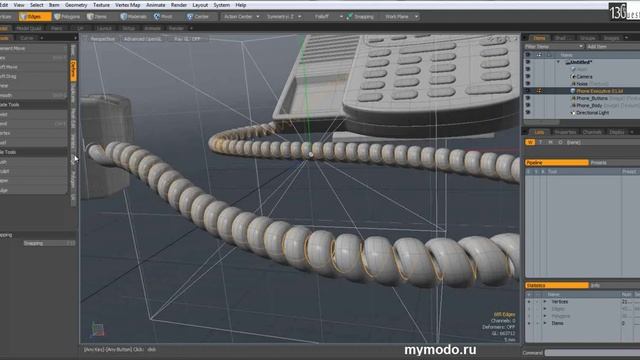Toggle visibility of Untitled scene
Image resolution: width=640 pixels, height=360 pixels.
pos(528,62)
